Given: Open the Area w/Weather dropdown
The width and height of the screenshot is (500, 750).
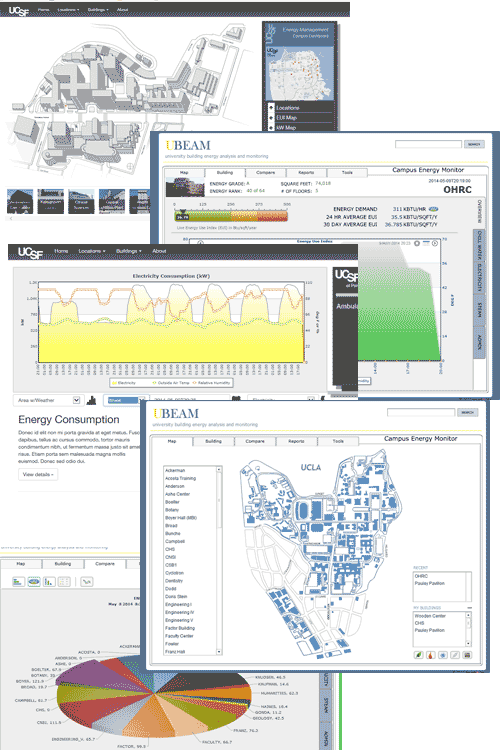Looking at the screenshot, I should point(47,400).
